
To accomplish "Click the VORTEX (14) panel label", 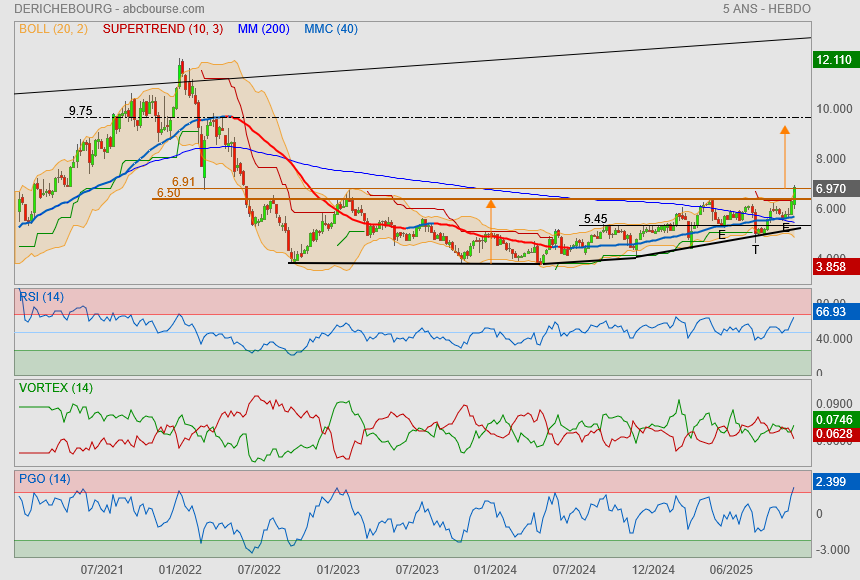I will (56, 387).
